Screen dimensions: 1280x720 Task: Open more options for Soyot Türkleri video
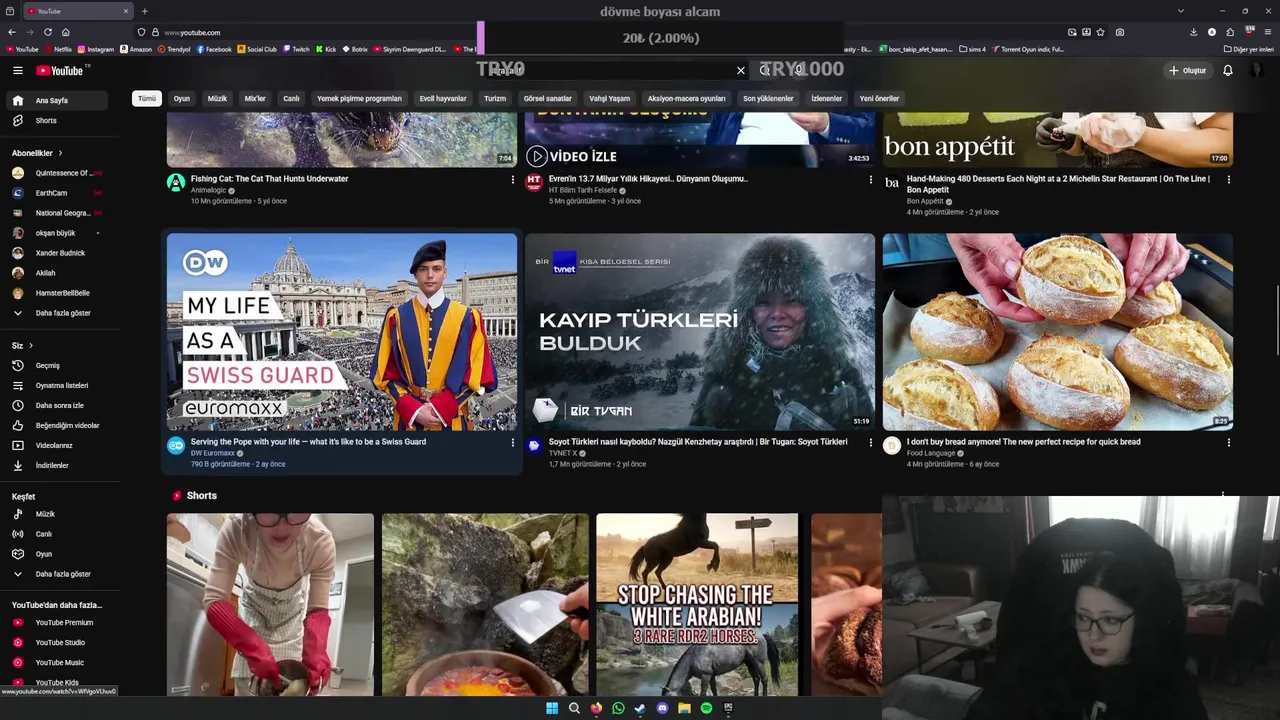(871, 443)
